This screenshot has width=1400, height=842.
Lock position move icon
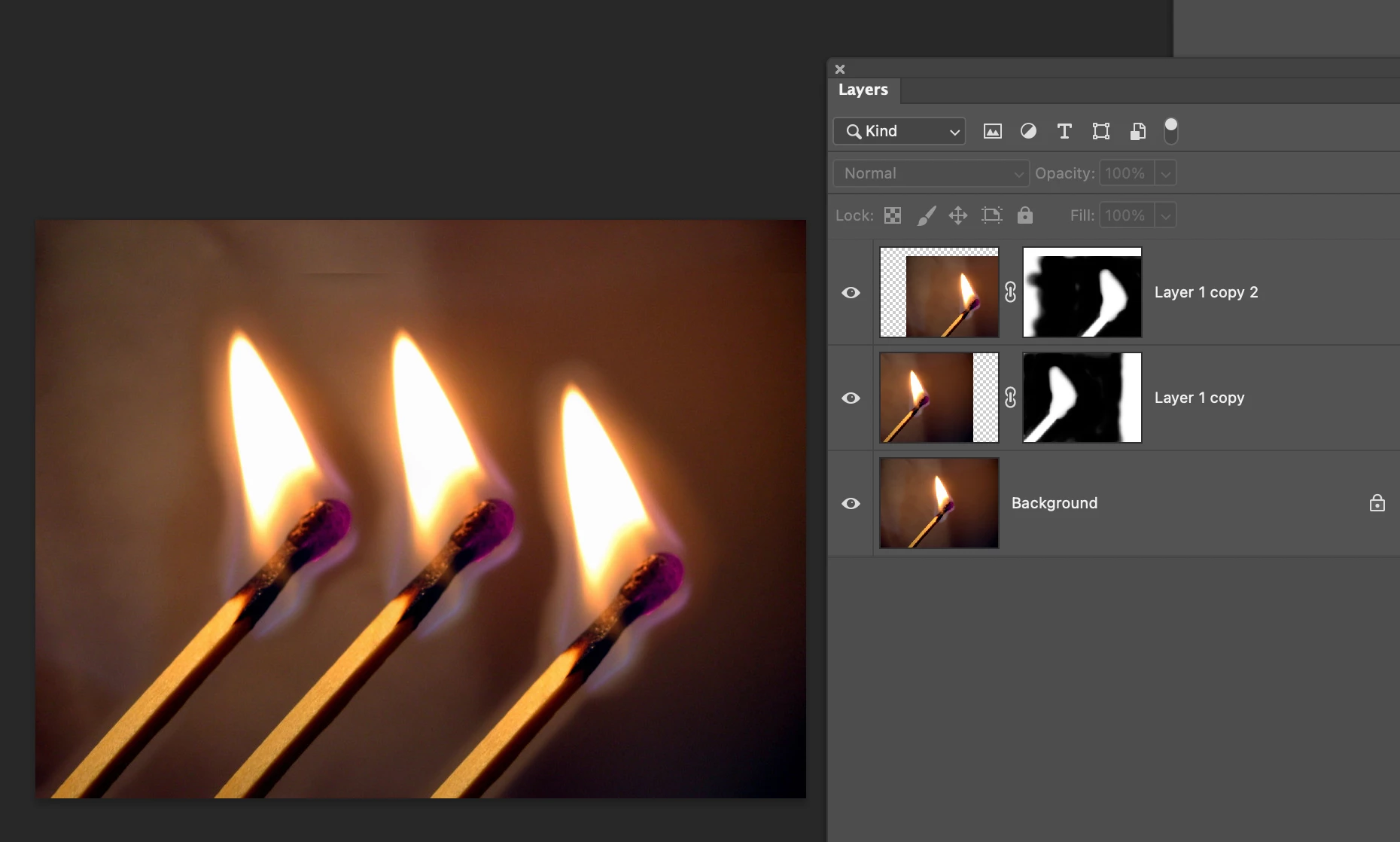pos(958,215)
